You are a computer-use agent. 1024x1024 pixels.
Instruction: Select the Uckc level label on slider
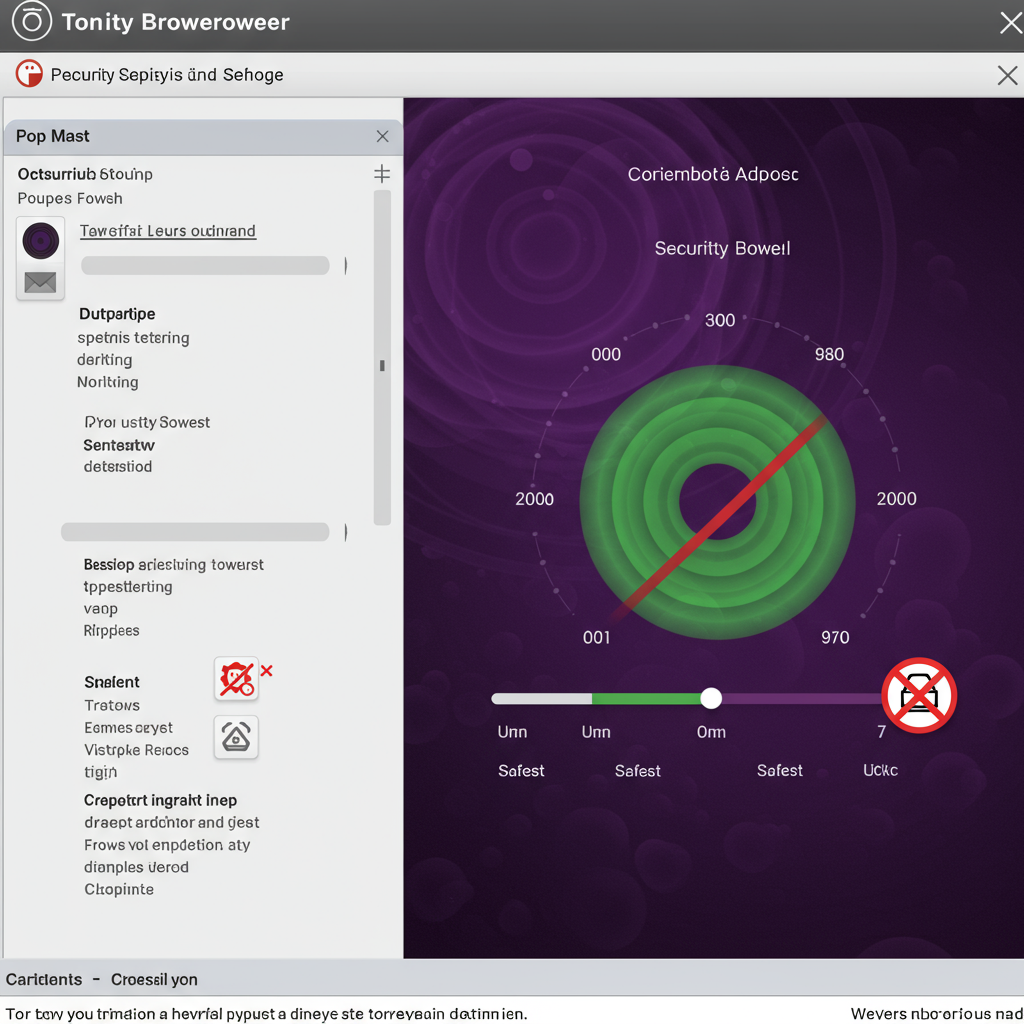pos(880,770)
